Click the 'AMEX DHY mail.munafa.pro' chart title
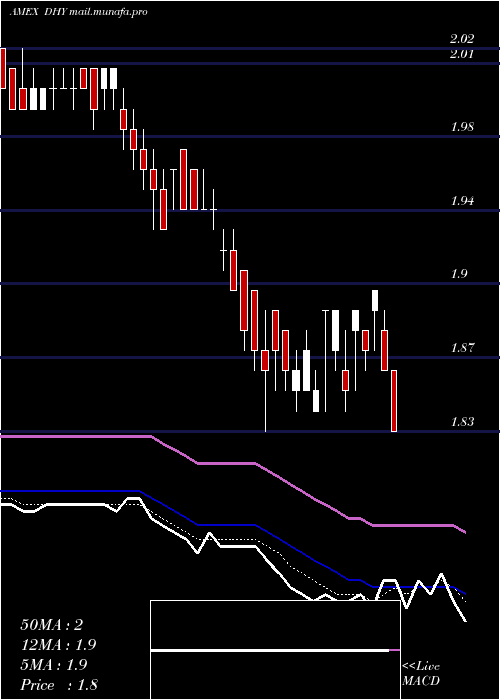This screenshot has width=500, height=700. click(x=78, y=12)
